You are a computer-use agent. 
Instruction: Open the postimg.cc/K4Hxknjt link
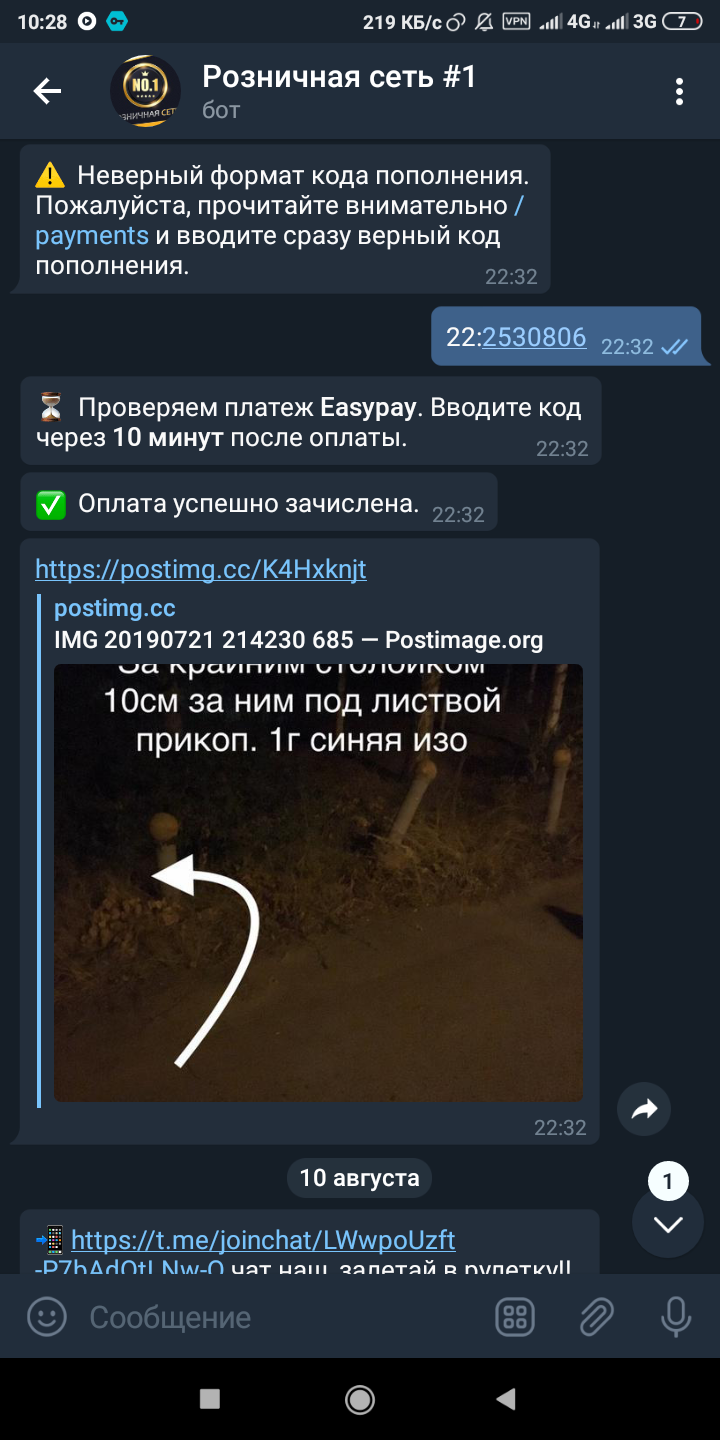click(201, 569)
